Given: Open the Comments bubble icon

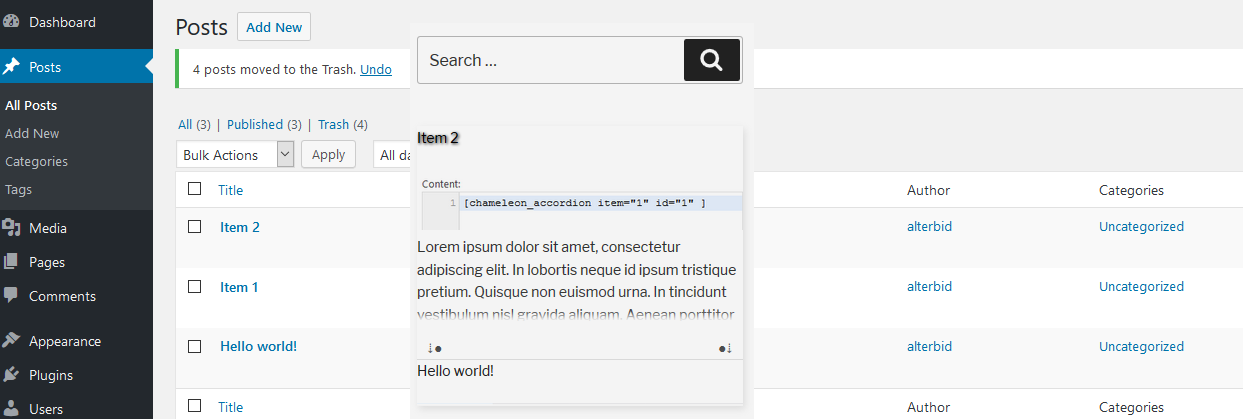Looking at the screenshot, I should [12, 296].
